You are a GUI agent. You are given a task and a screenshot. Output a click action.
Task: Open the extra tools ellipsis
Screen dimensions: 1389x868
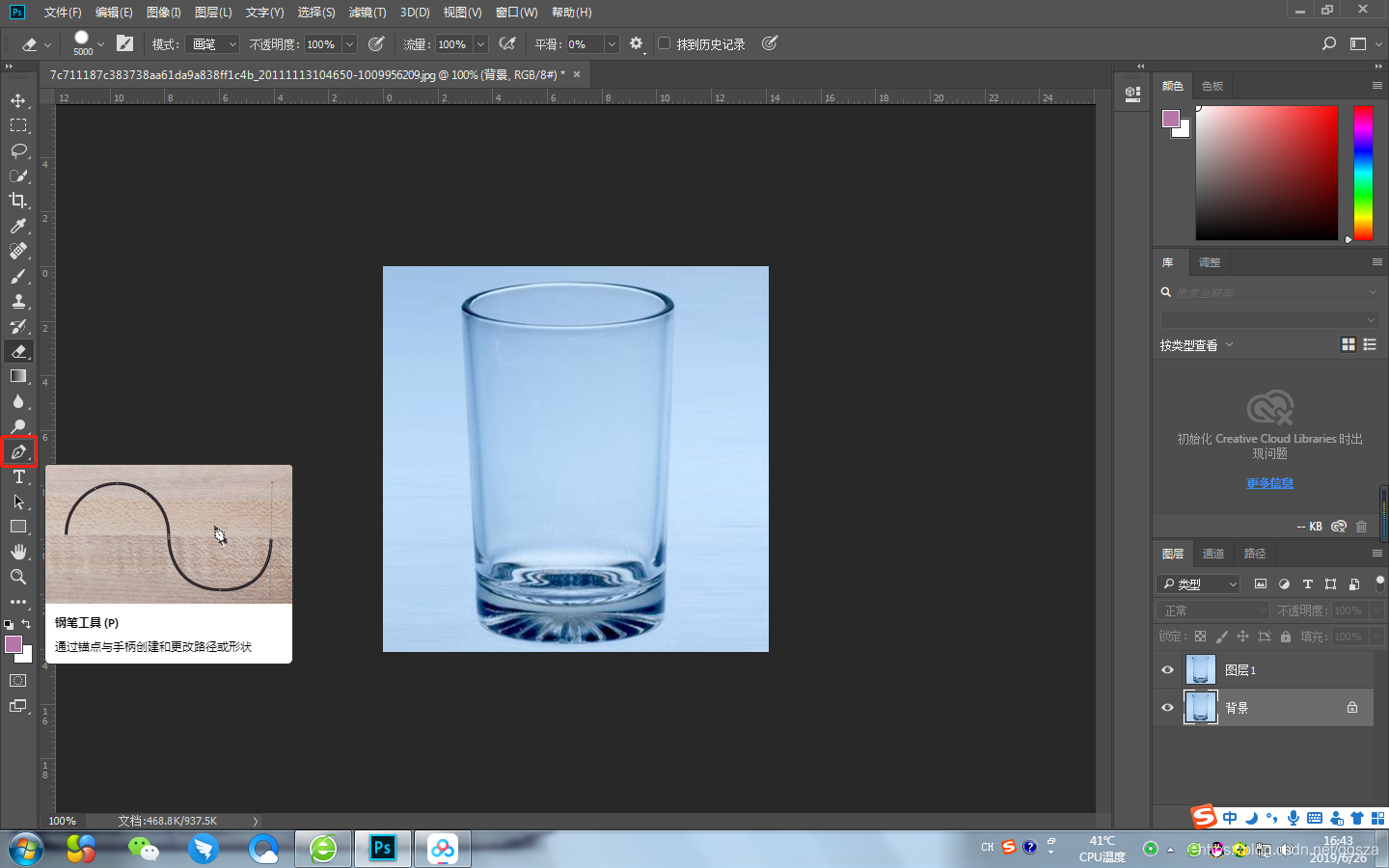pos(18,602)
